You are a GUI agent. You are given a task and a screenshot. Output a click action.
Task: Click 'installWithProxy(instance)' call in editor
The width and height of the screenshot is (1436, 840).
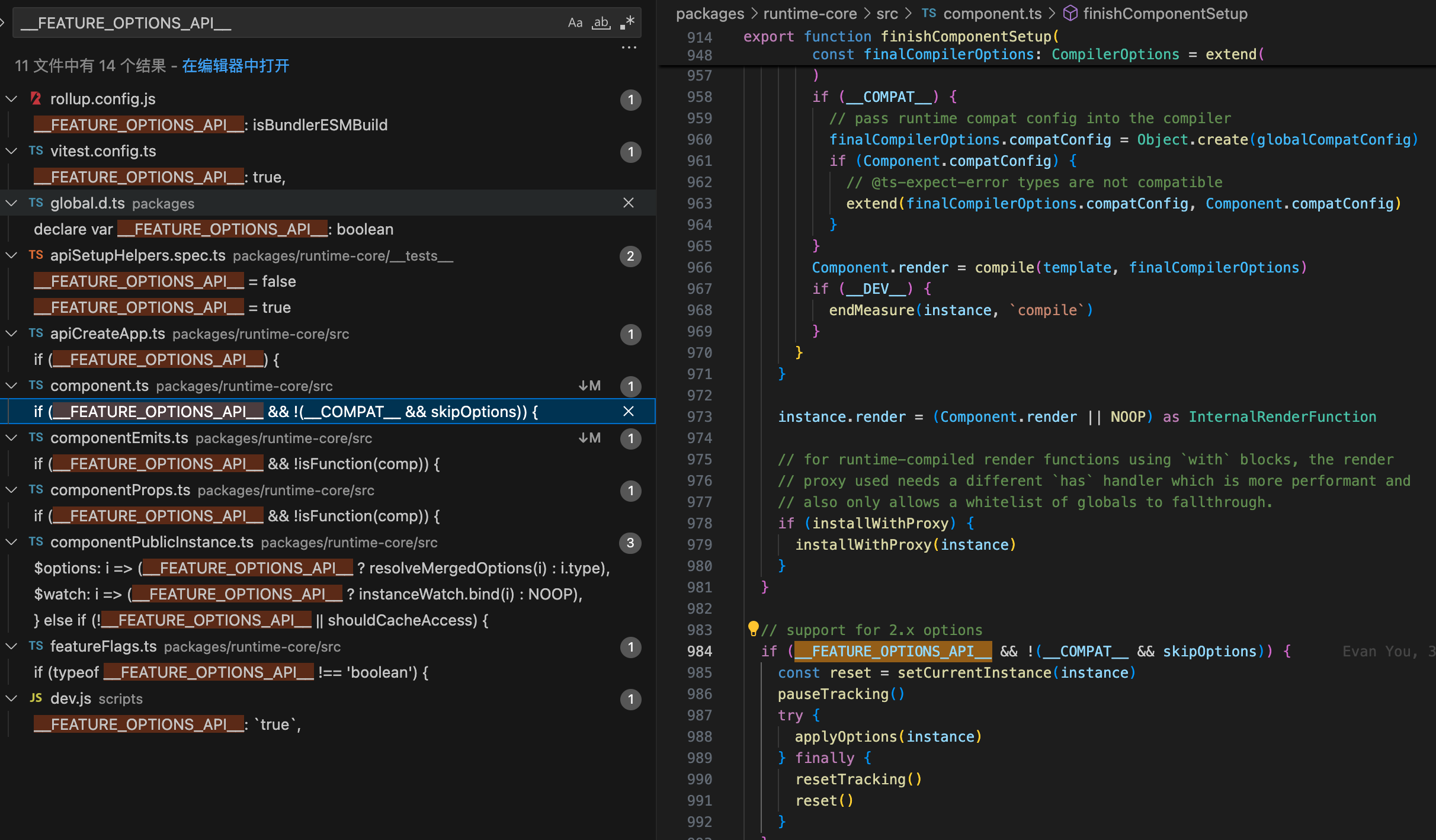tap(905, 544)
